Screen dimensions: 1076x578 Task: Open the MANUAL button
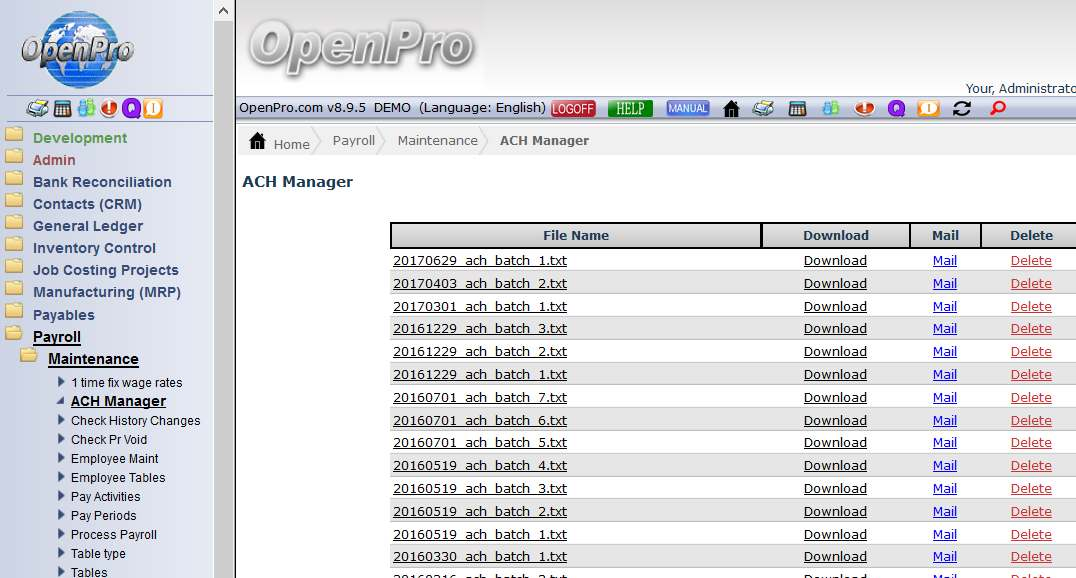pyautogui.click(x=688, y=109)
